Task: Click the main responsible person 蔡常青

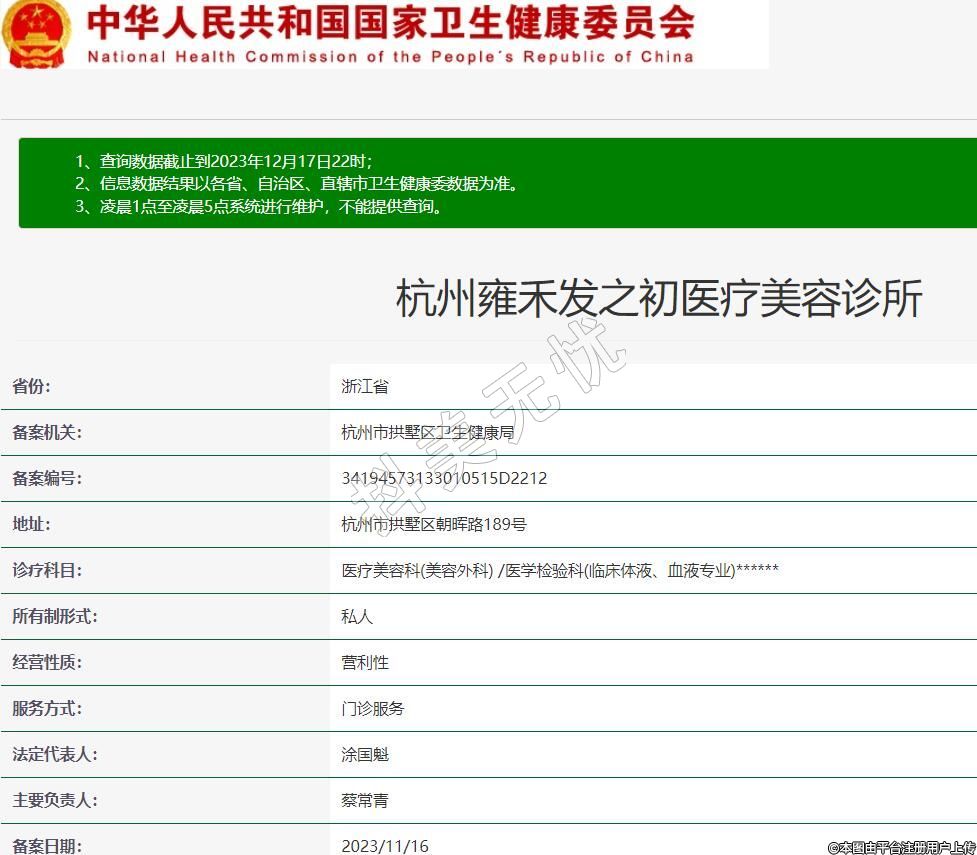Action: coord(364,800)
